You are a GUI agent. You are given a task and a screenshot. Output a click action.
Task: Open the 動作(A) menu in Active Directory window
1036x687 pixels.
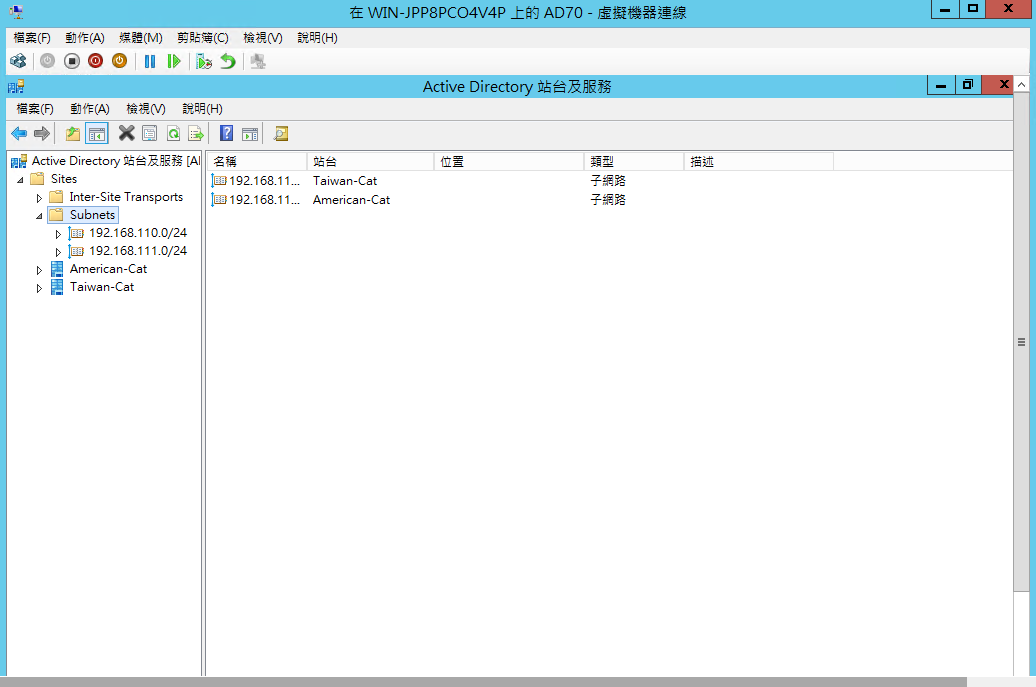click(90, 109)
